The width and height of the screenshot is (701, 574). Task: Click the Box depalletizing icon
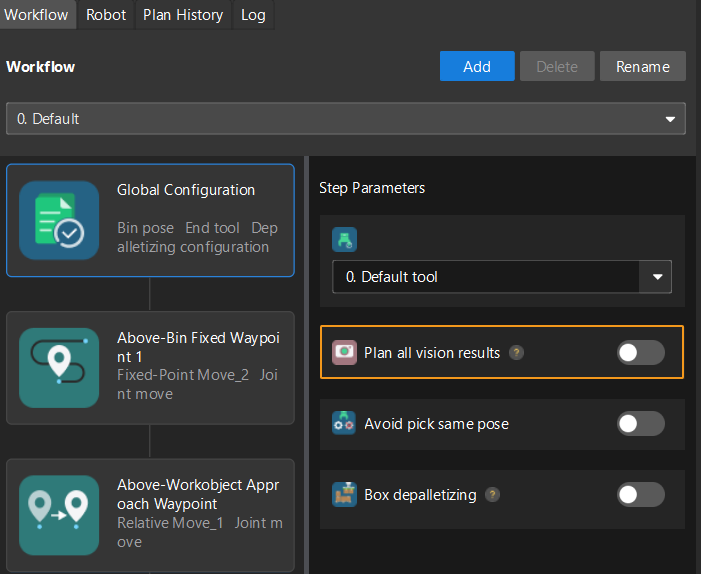[344, 494]
